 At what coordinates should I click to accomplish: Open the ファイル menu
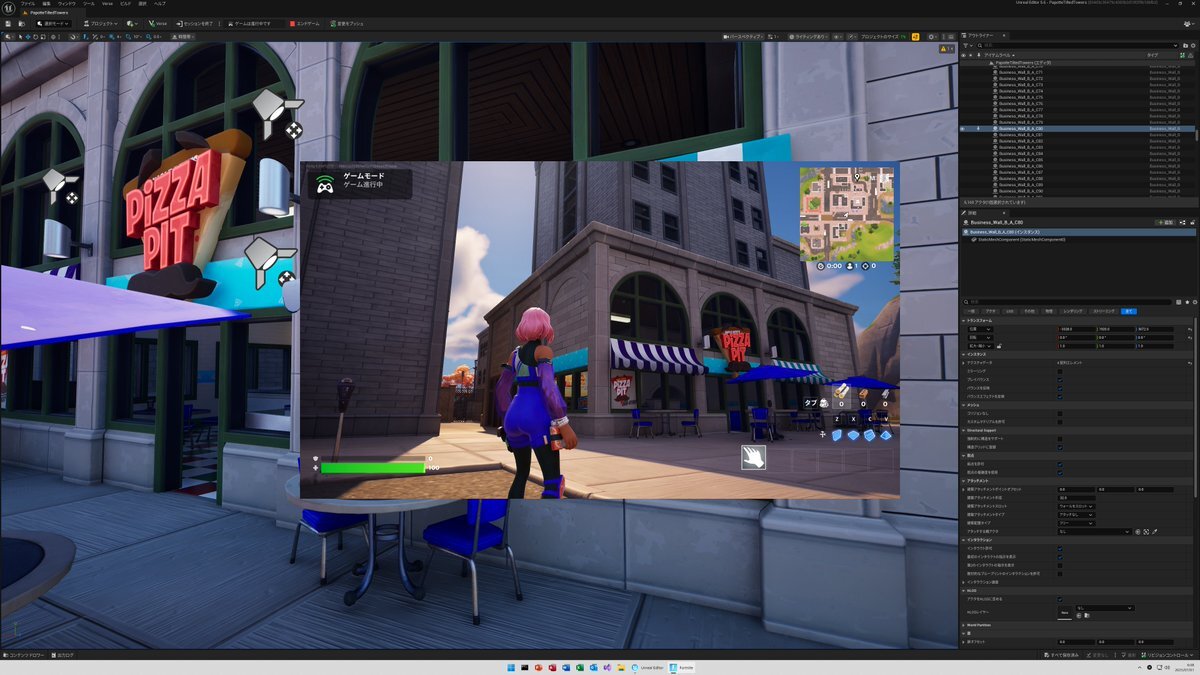(28, 4)
